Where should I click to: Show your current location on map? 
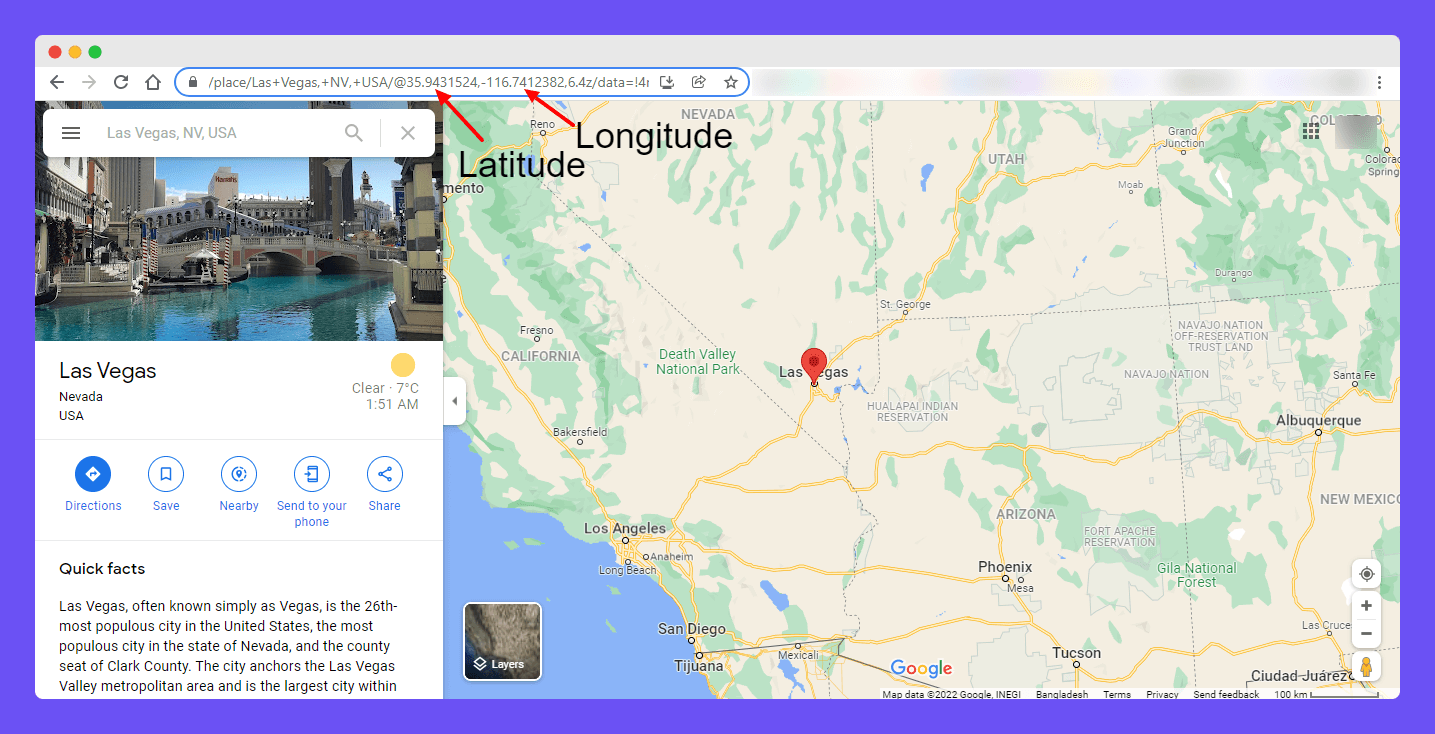1366,574
